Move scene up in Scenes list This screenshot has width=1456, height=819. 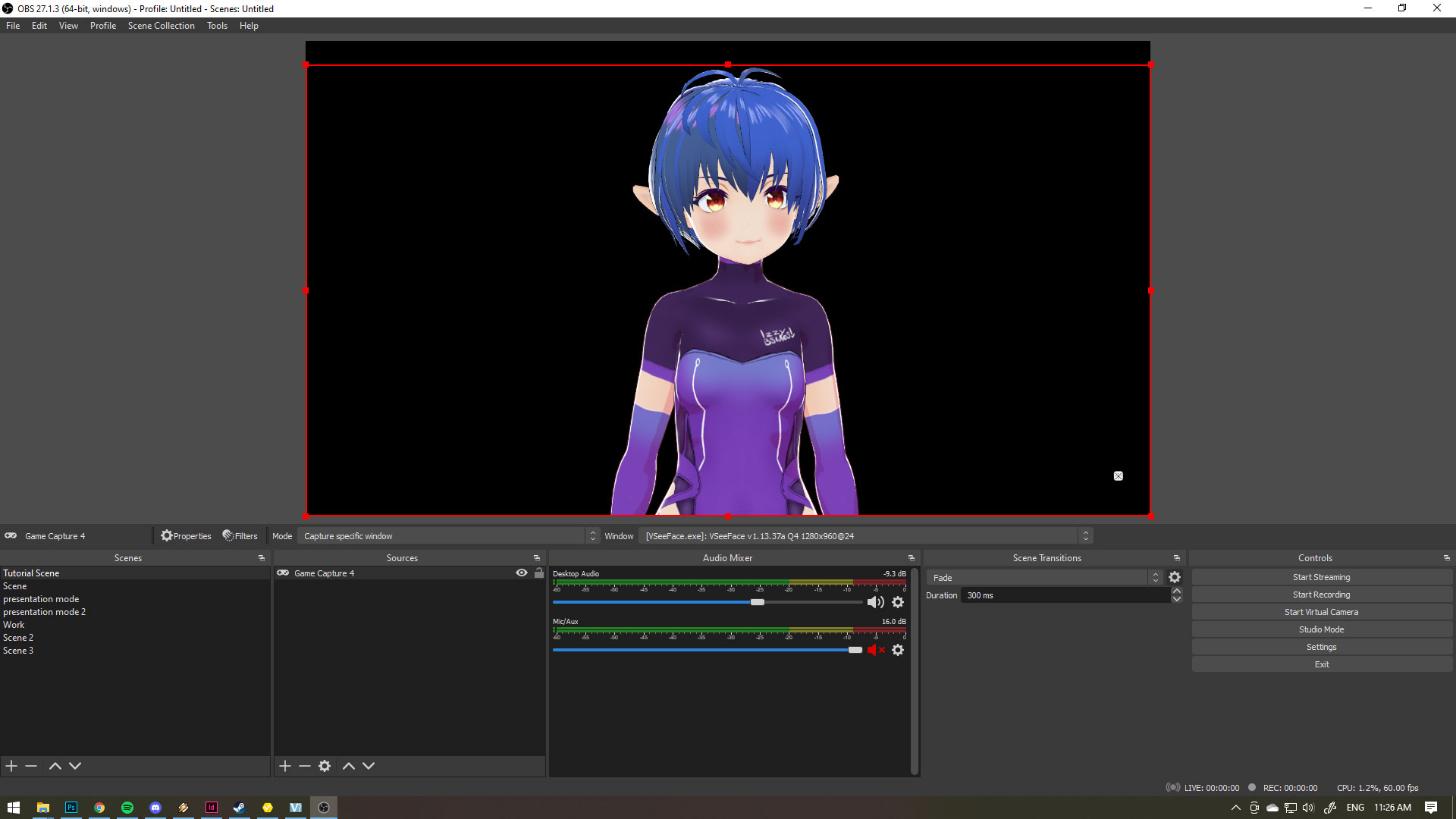click(x=55, y=766)
